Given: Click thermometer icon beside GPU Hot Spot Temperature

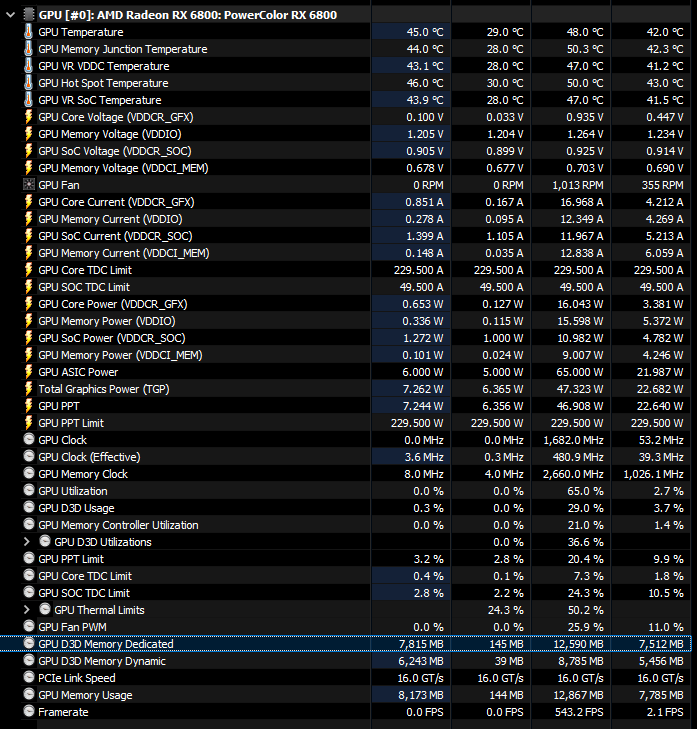Looking at the screenshot, I should coord(29,83).
